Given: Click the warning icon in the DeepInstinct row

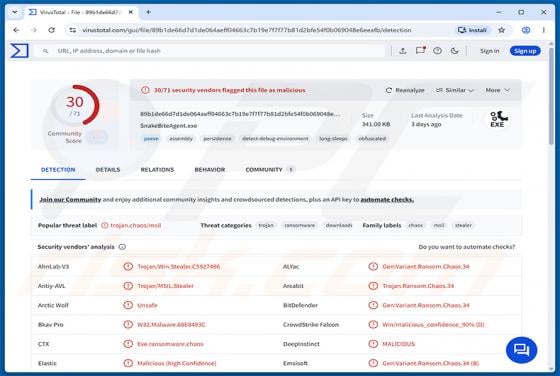Looking at the screenshot, I should click(373, 344).
